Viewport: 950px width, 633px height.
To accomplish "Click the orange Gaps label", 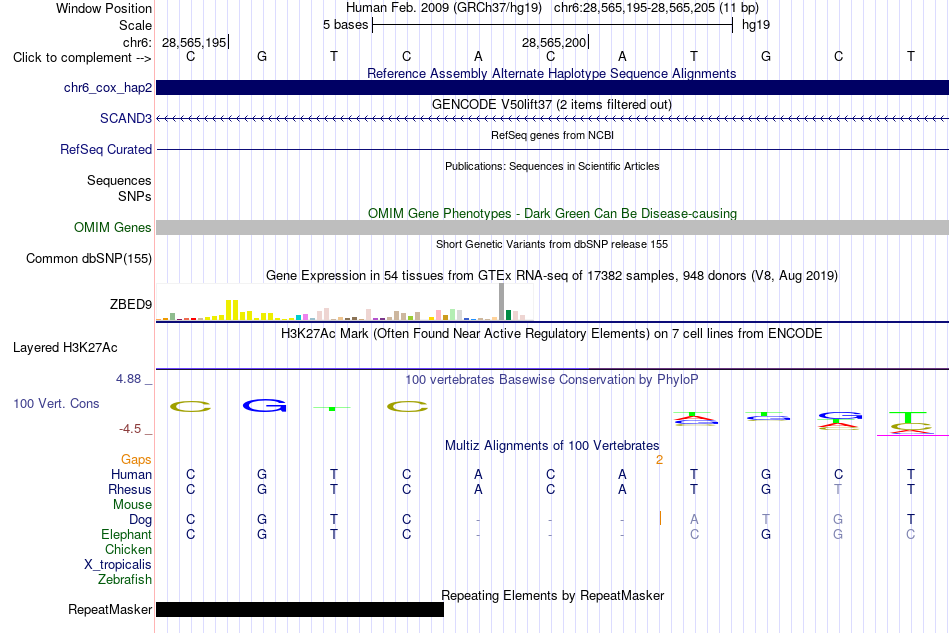I will tap(136, 460).
